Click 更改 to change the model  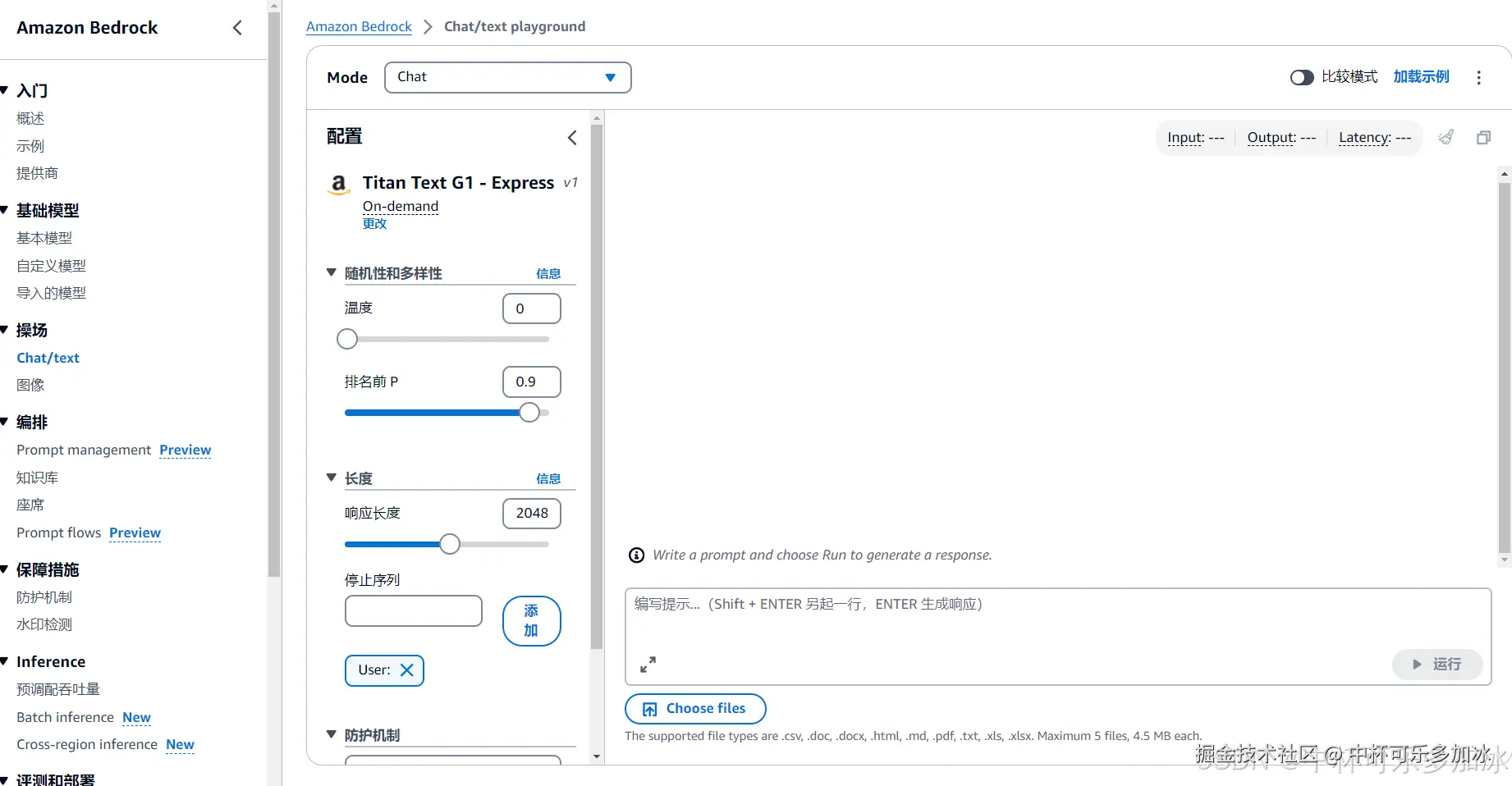click(x=374, y=223)
